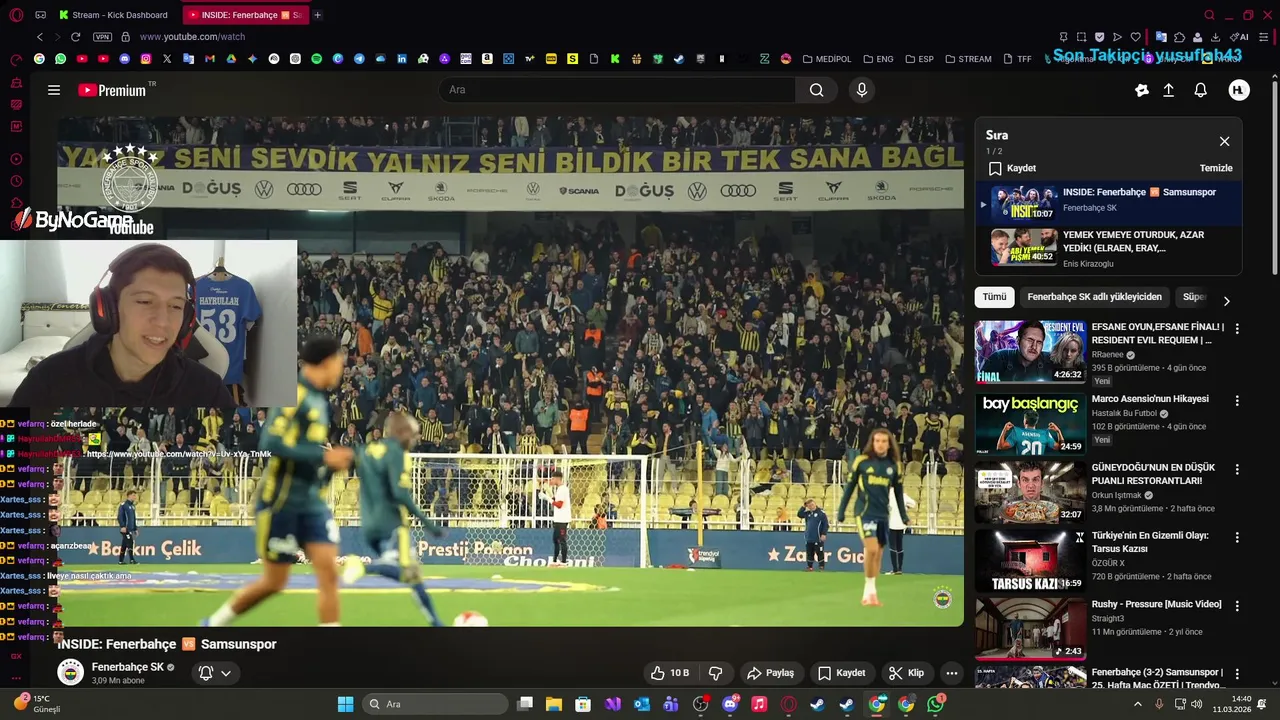Open Discord bookmark in bookmarks bar
Image resolution: width=1280 pixels, height=720 pixels.
point(125,59)
